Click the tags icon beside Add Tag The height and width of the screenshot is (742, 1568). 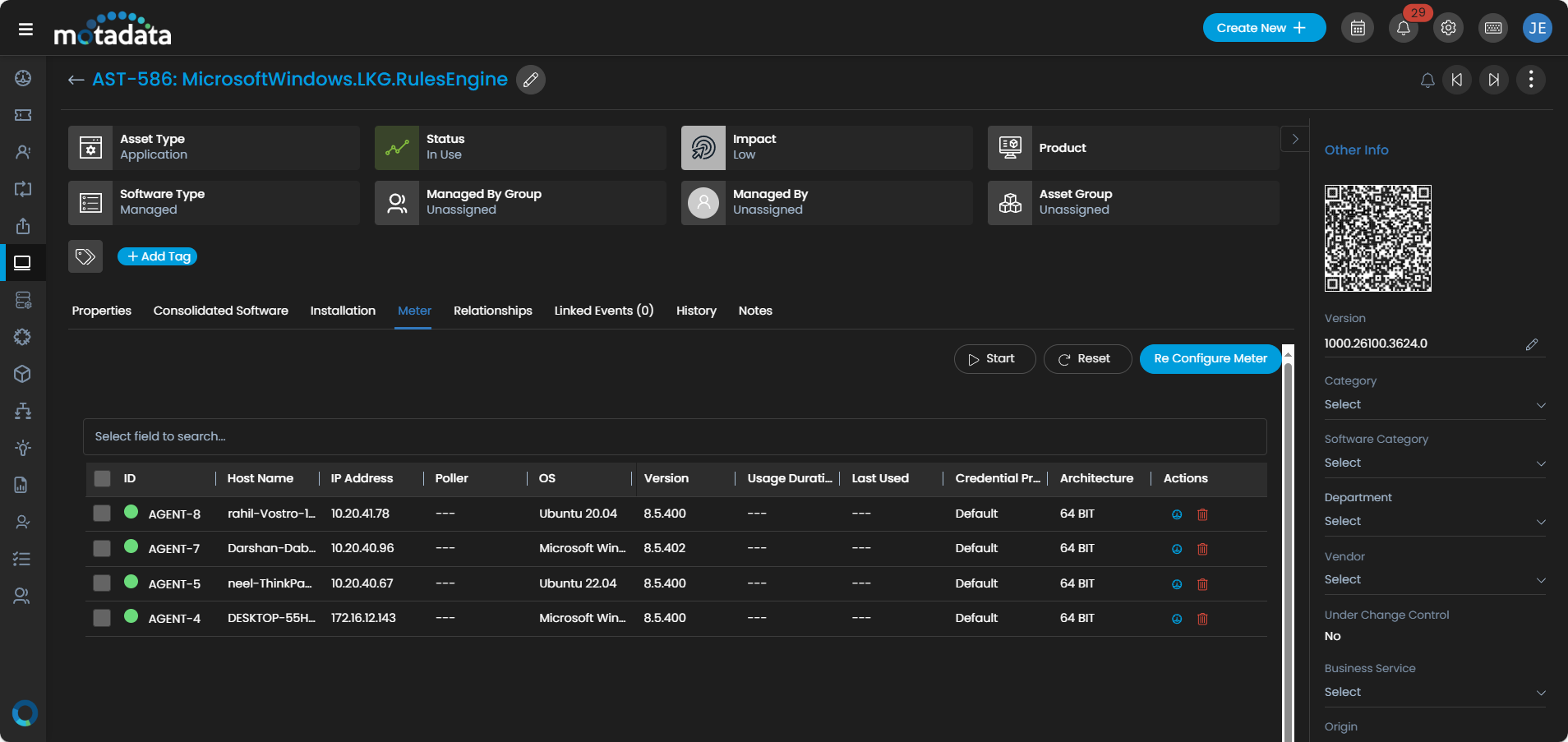coord(85,256)
